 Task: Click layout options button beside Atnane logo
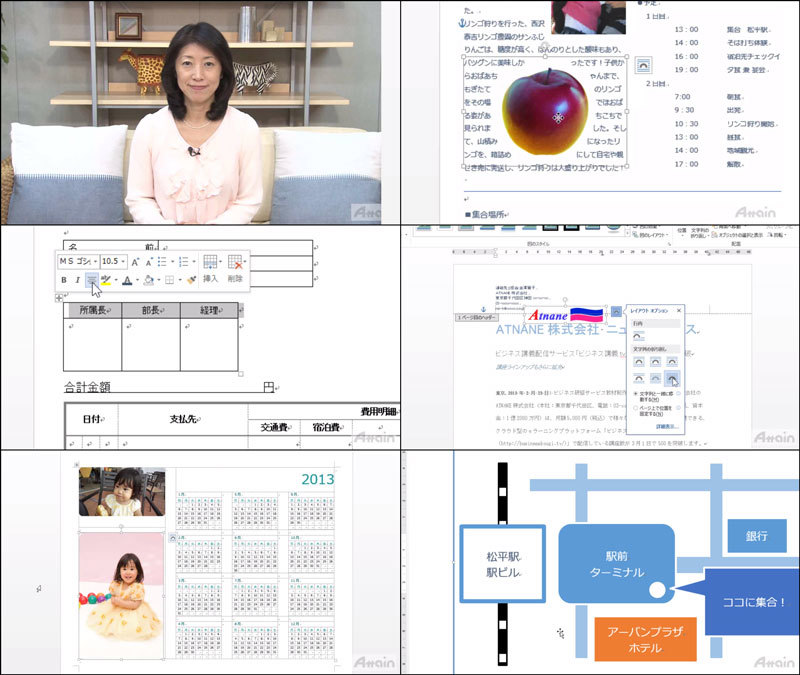616,311
